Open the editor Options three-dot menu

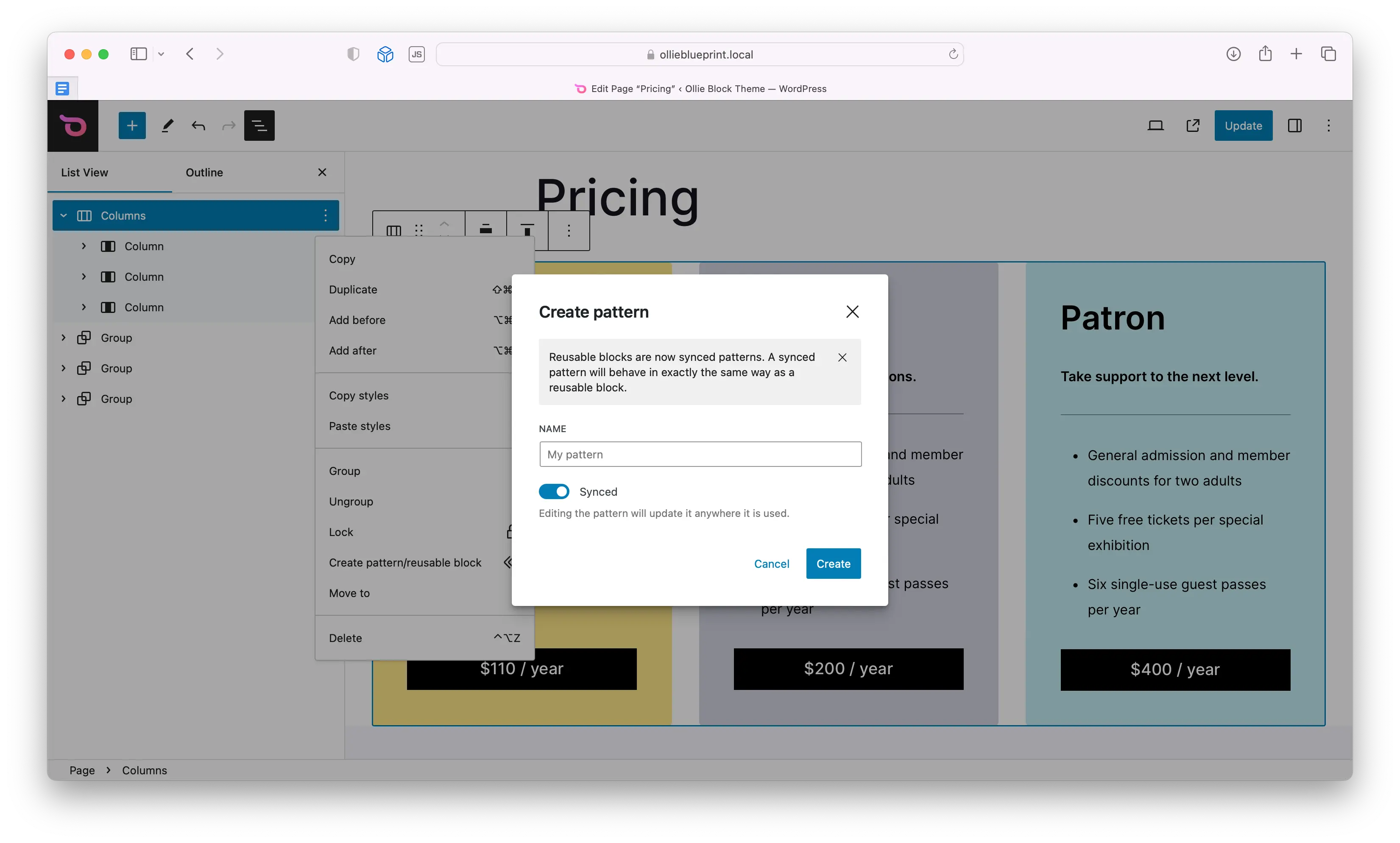point(1328,126)
